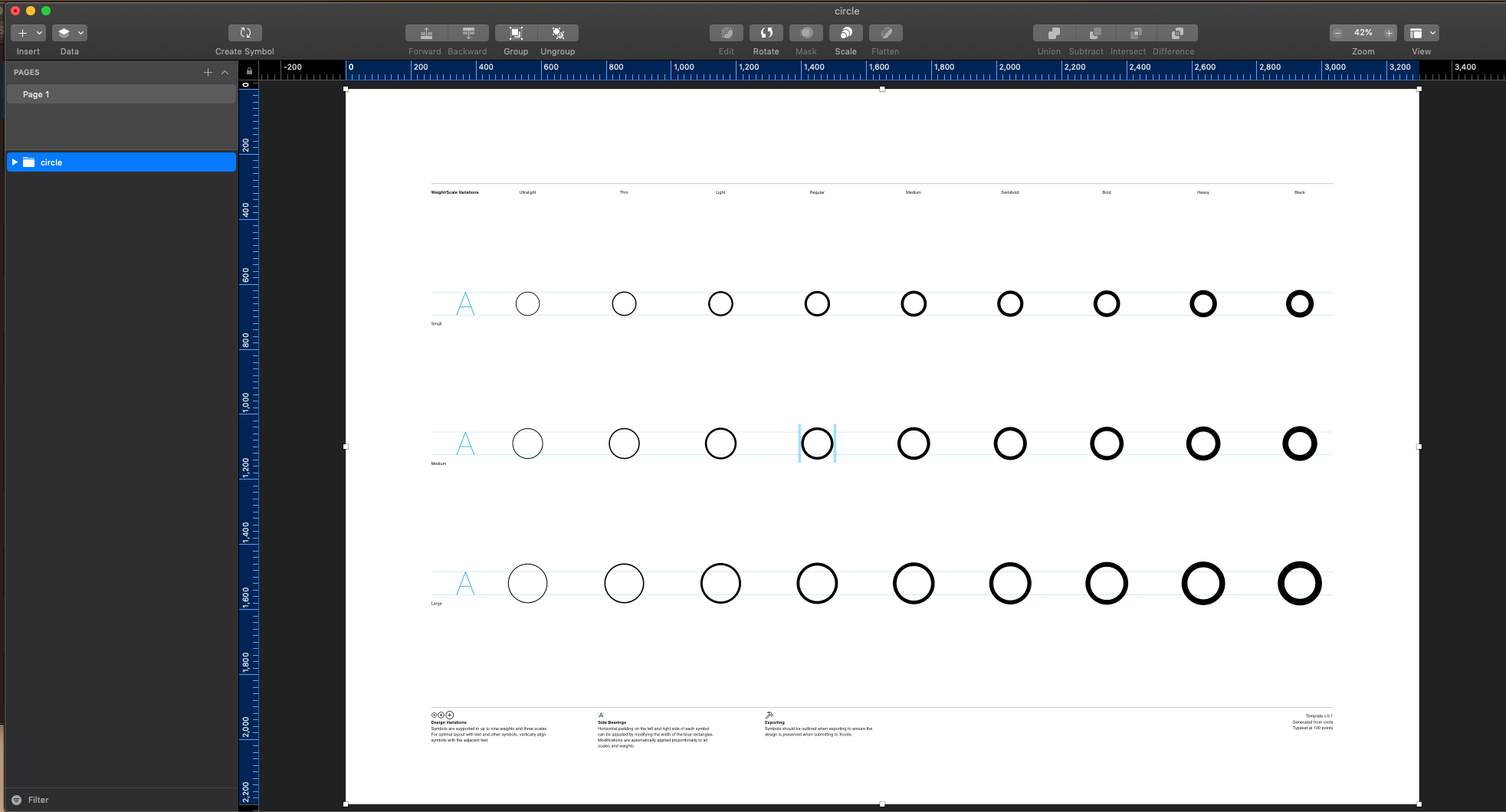This screenshot has height=812, width=1506.
Task: Select the Thin Large circle
Action: (624, 584)
